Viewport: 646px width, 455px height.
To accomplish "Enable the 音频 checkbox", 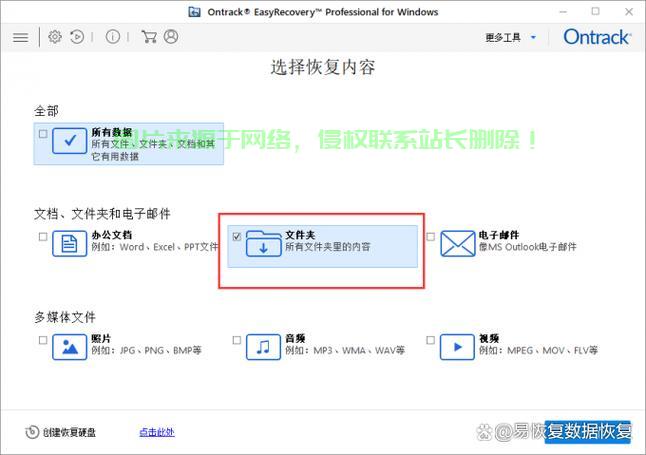I will (237, 340).
